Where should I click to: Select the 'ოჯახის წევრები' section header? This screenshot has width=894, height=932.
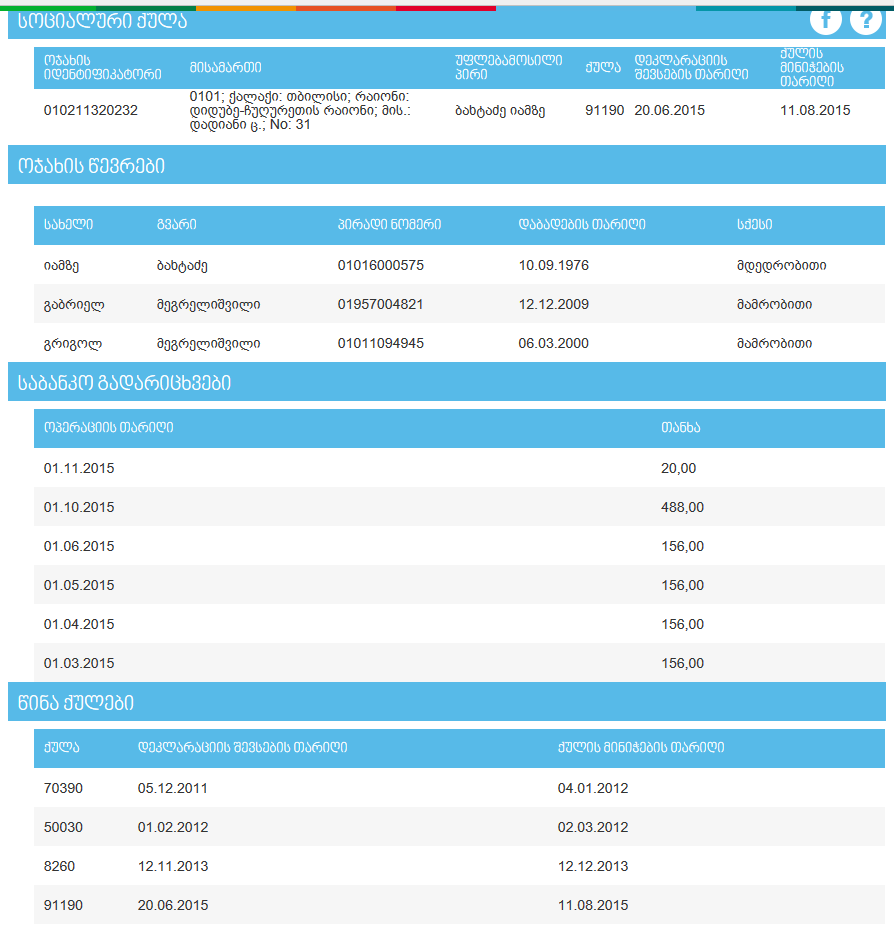92,166
